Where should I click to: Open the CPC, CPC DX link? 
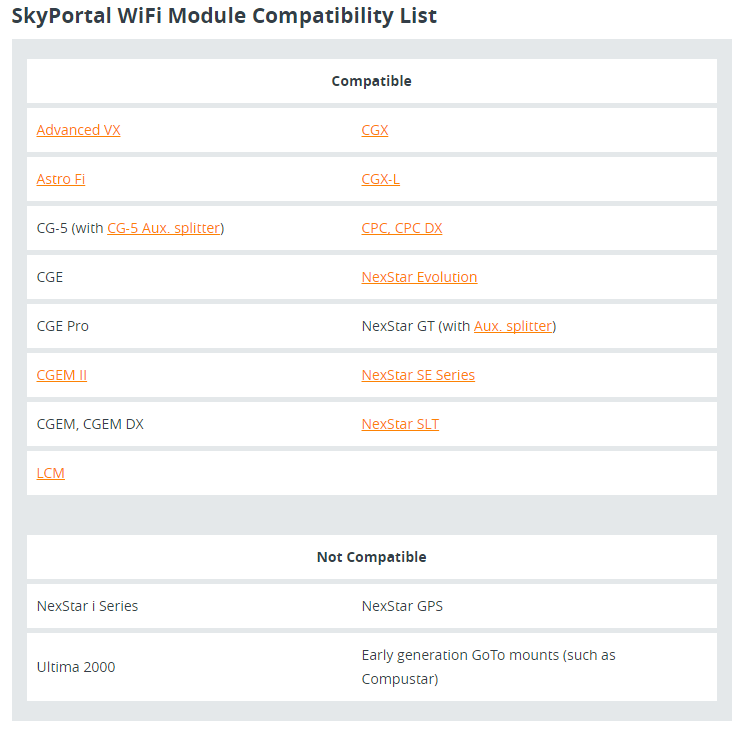(x=402, y=228)
